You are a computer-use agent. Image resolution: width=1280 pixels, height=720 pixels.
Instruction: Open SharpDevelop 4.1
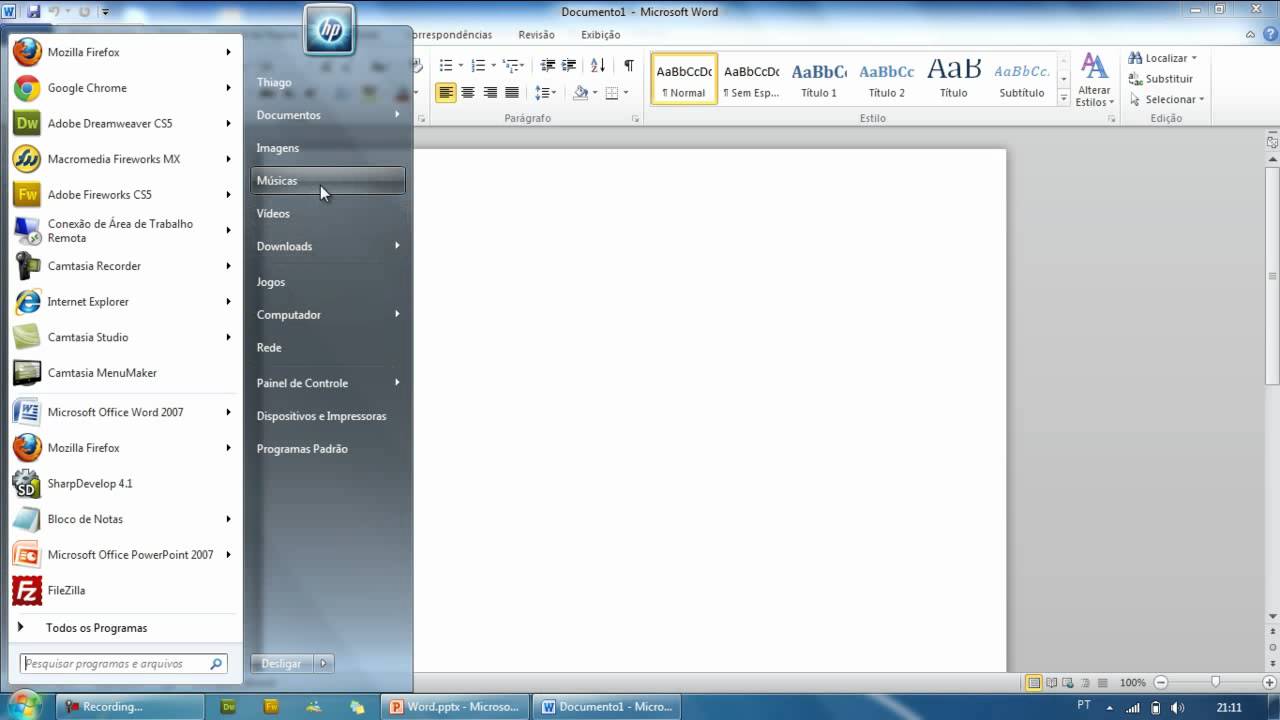pos(124,483)
